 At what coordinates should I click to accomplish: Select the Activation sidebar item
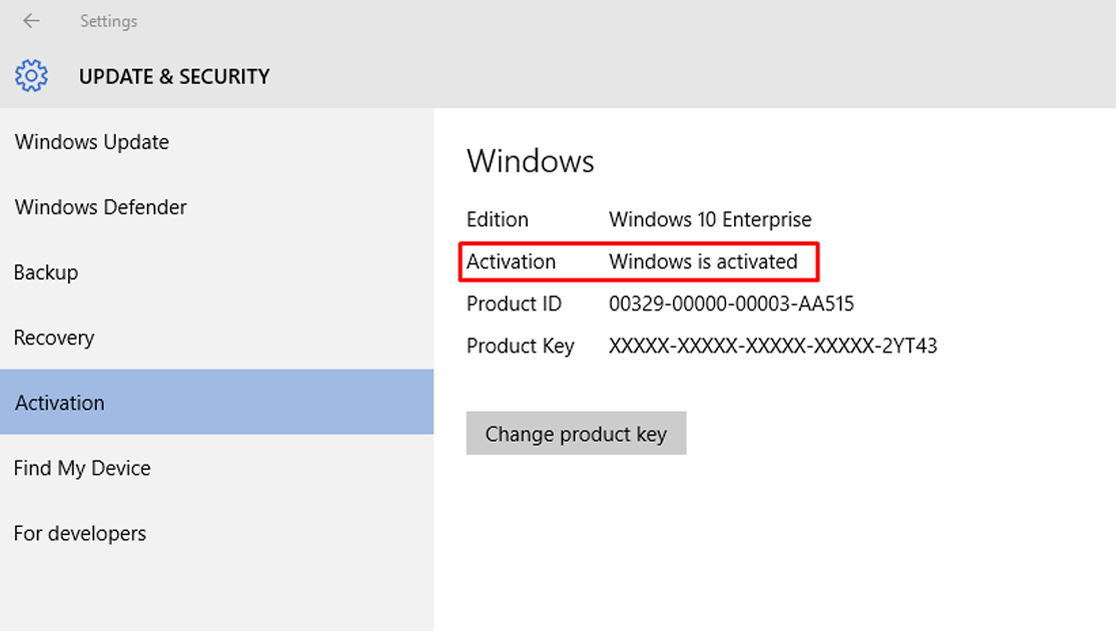click(216, 402)
